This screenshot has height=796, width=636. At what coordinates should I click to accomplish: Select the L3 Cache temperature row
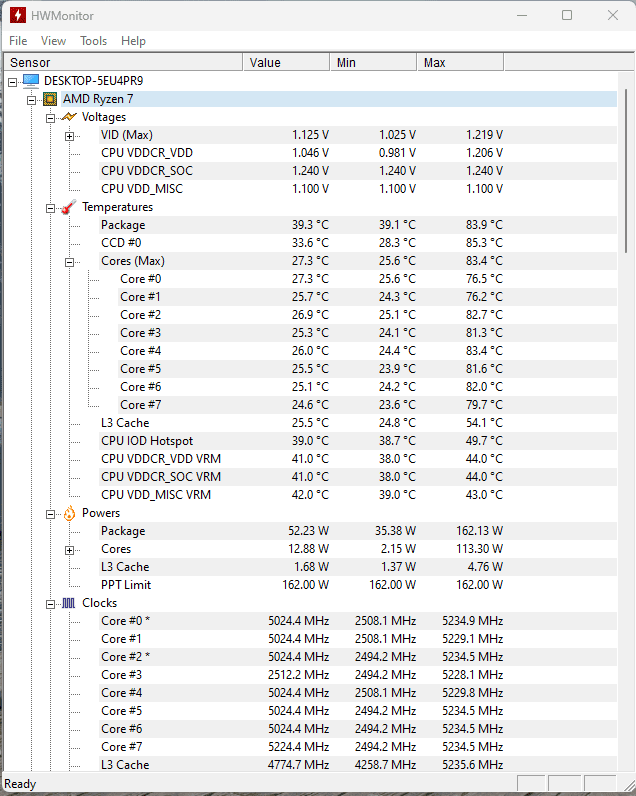[358, 423]
